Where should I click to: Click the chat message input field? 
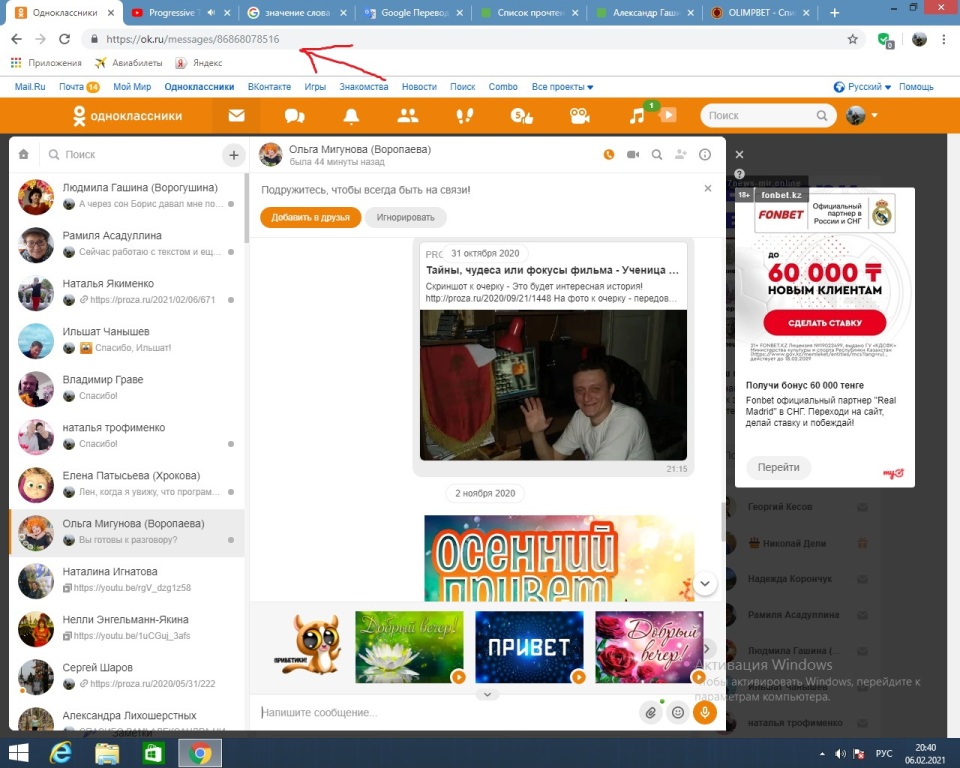(447, 712)
